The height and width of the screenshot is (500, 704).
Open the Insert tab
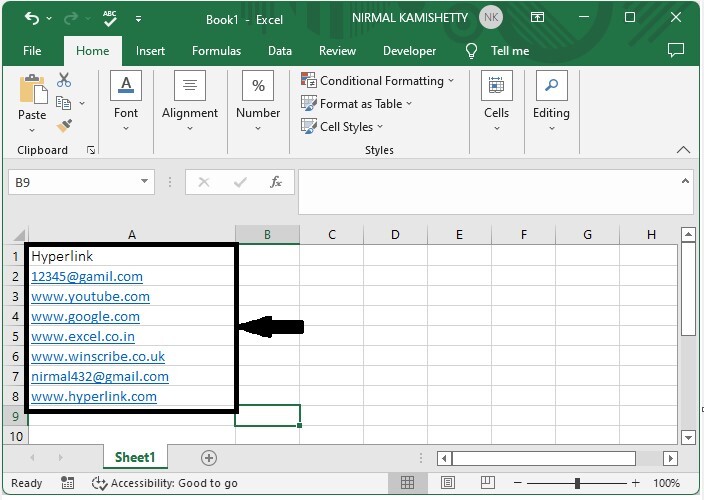tap(150, 51)
